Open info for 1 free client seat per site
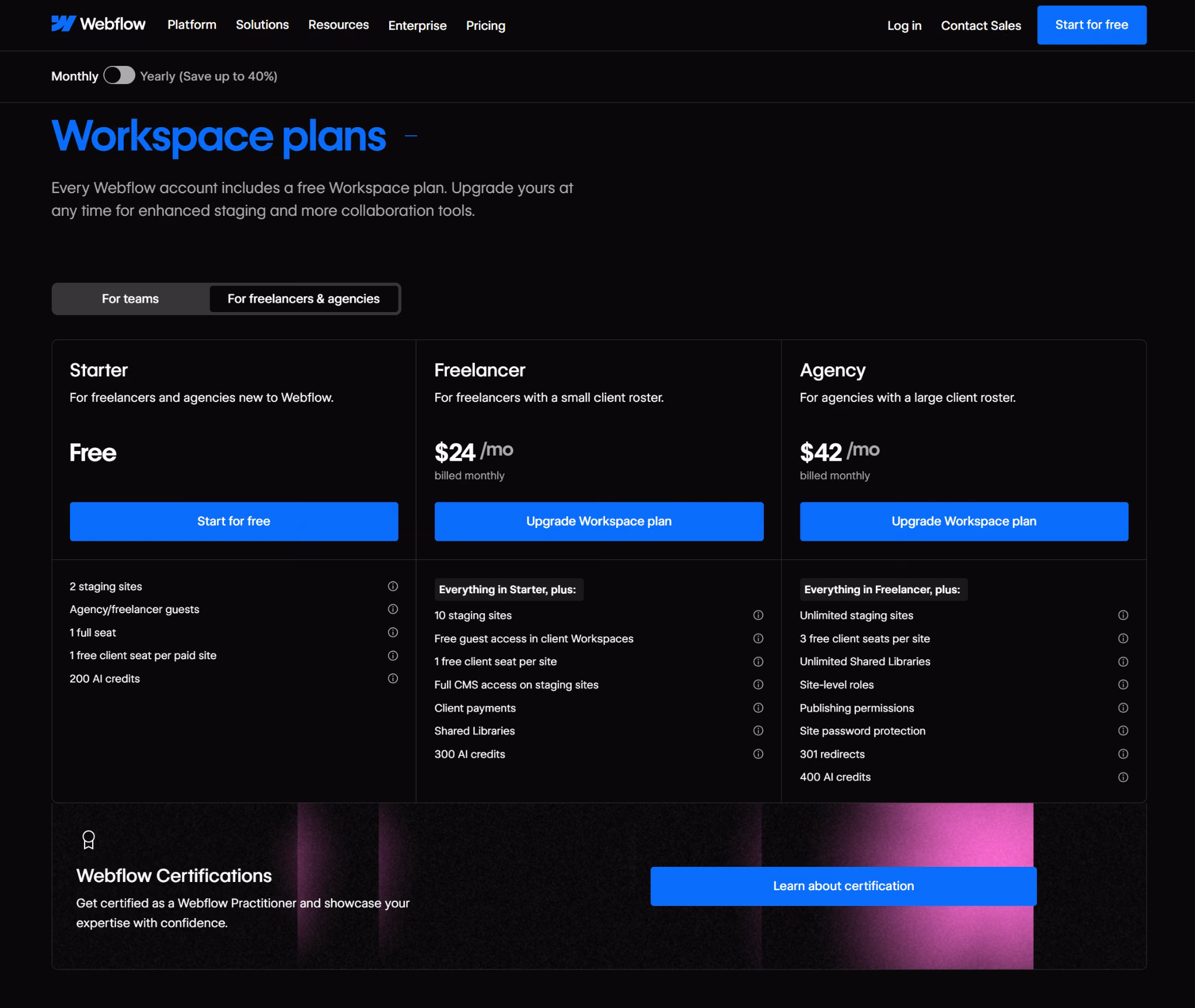The width and height of the screenshot is (1195, 1008). (x=758, y=661)
